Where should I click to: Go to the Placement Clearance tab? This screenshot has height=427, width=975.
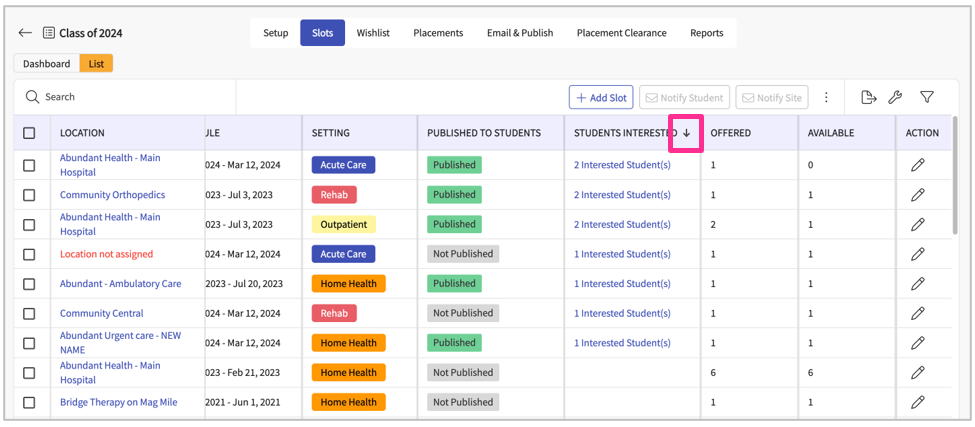click(x=621, y=33)
